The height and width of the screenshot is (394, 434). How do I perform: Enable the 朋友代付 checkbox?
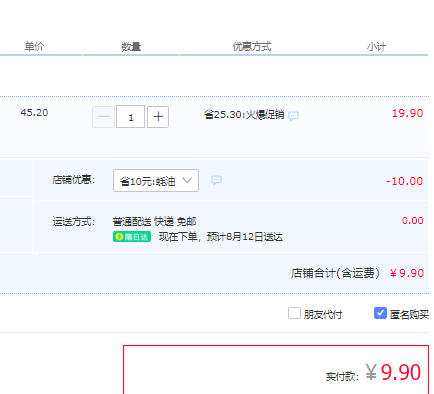(x=294, y=313)
